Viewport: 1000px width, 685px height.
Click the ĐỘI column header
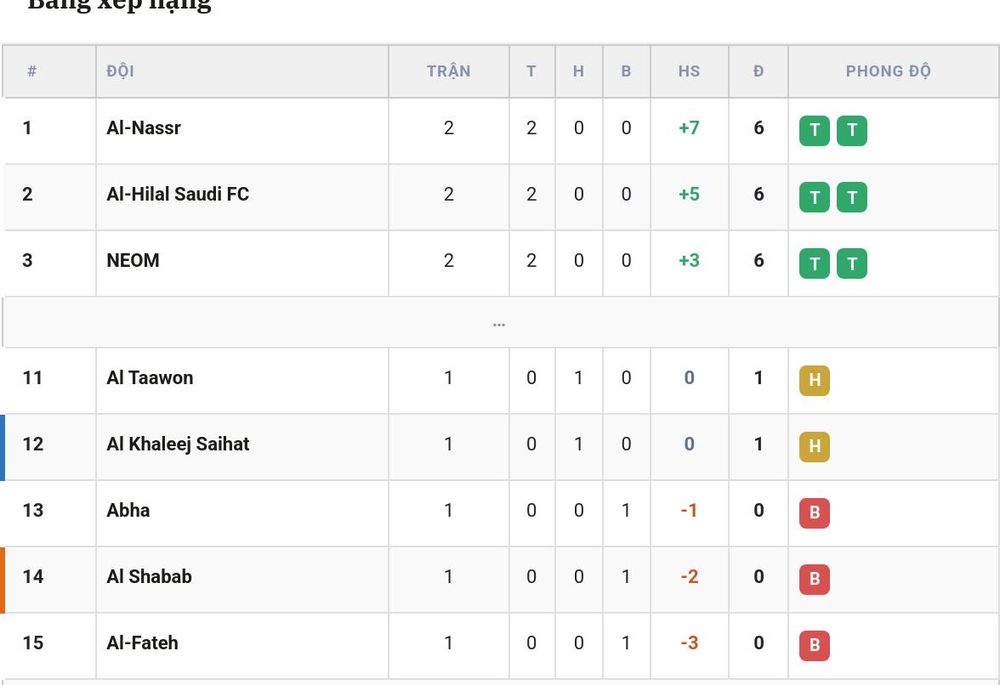click(121, 71)
